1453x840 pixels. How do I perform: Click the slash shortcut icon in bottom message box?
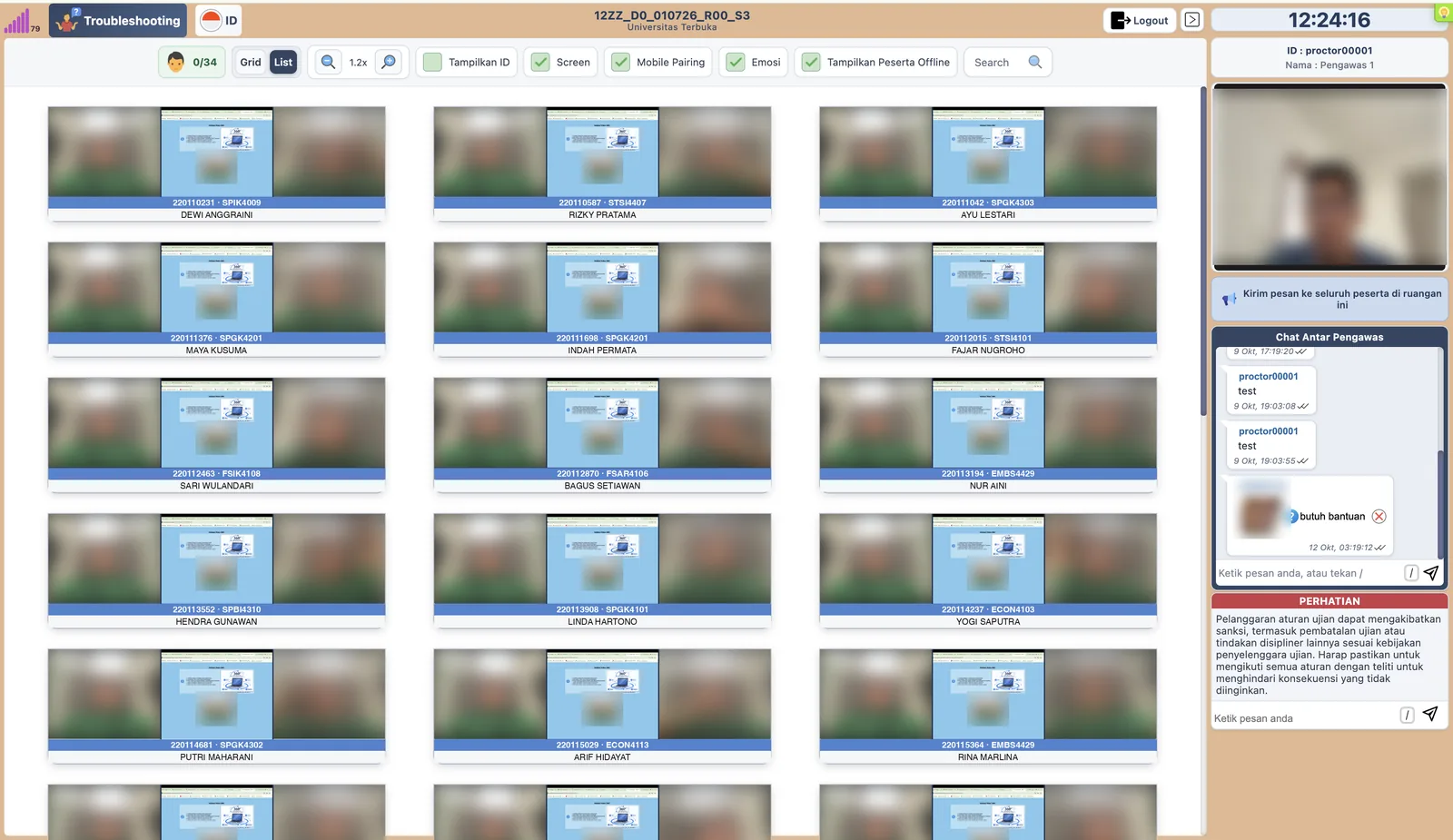pyautogui.click(x=1407, y=716)
